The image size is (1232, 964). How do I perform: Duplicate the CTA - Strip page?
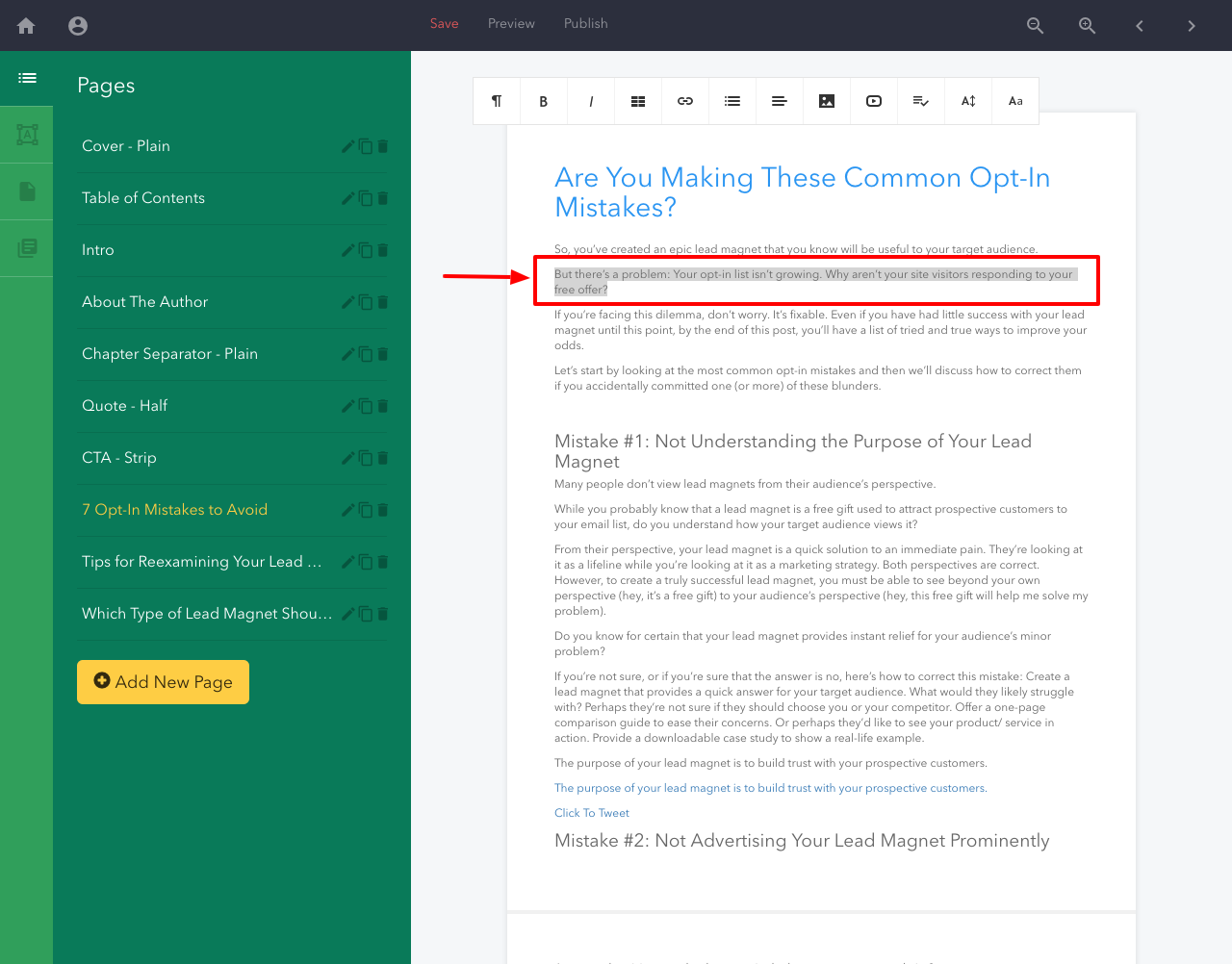point(366,458)
